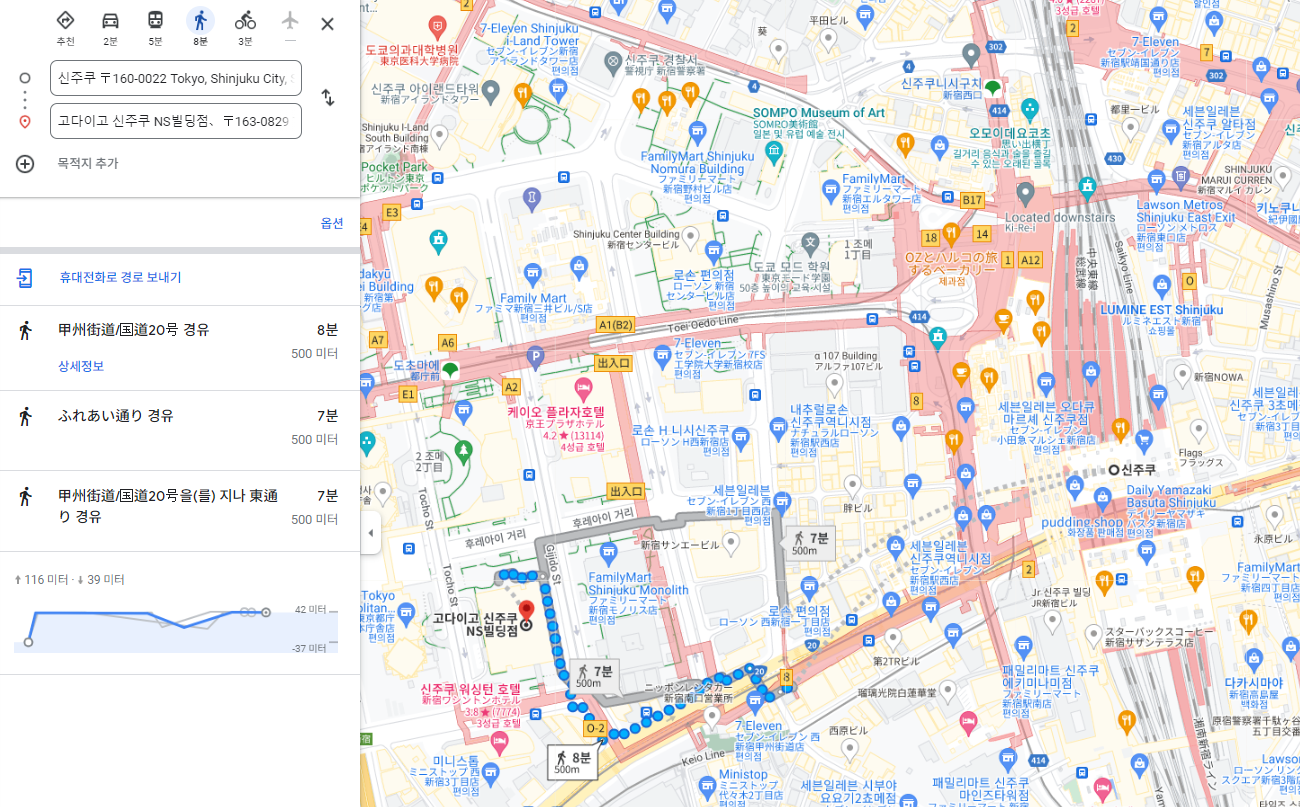Edit the starting point address field

(x=176, y=78)
